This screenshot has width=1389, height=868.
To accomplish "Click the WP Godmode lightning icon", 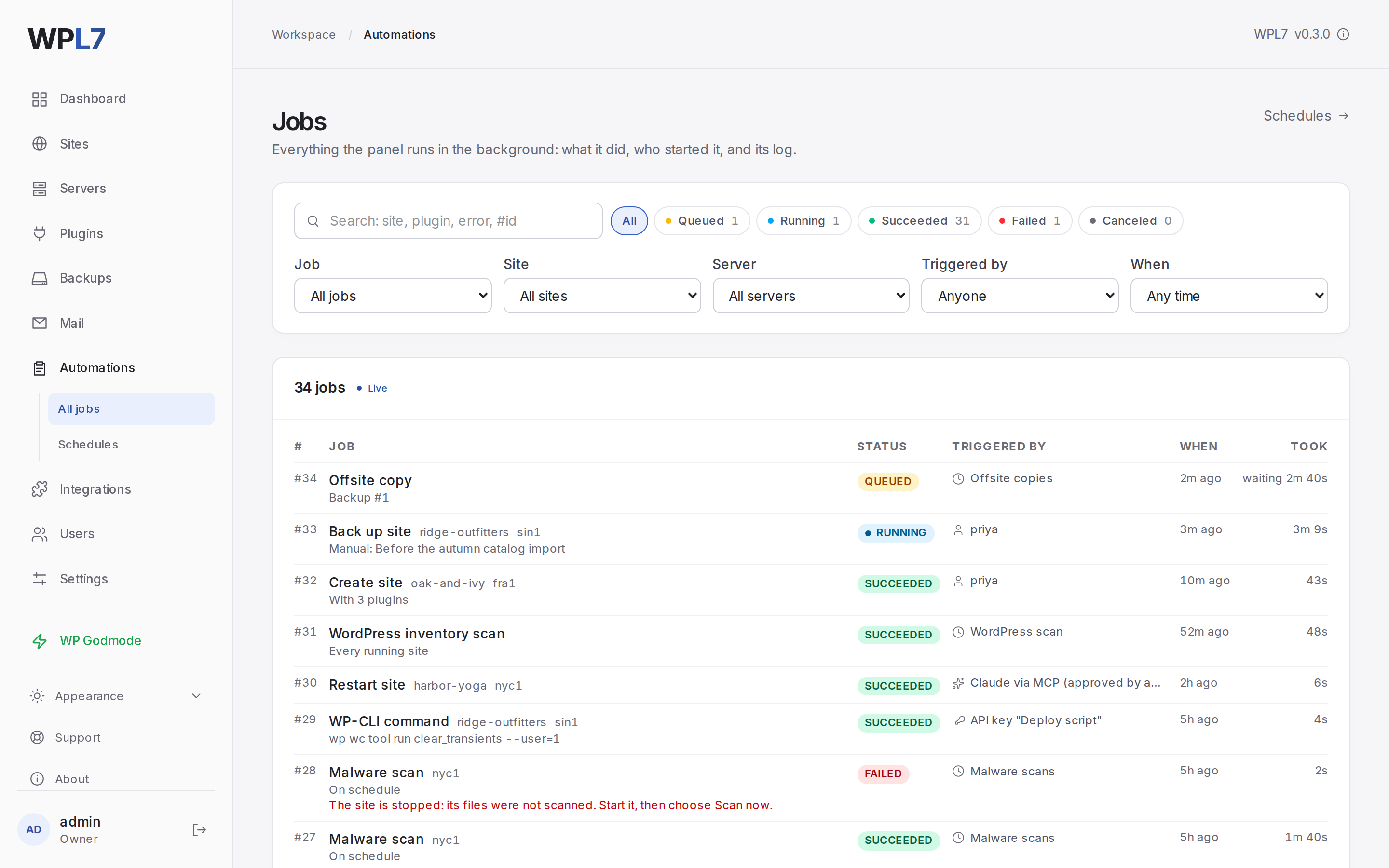I will click(39, 641).
